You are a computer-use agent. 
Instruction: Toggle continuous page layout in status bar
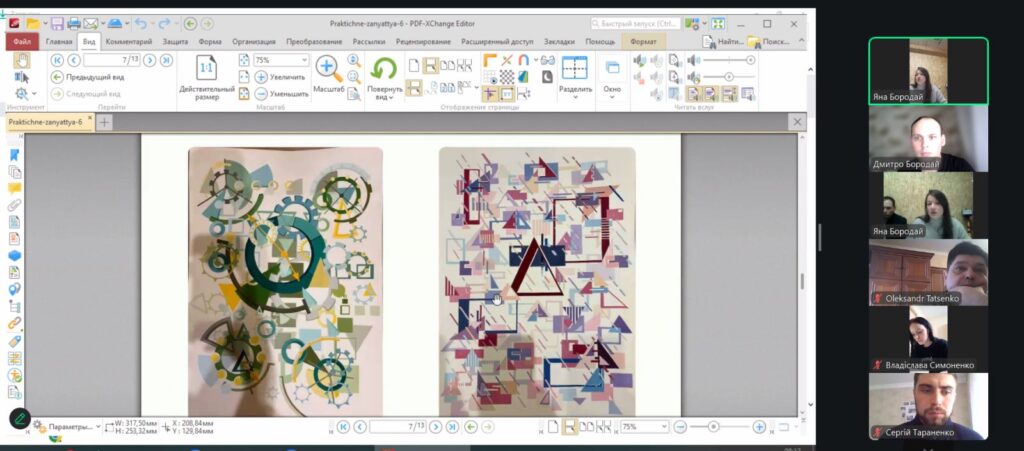569,427
